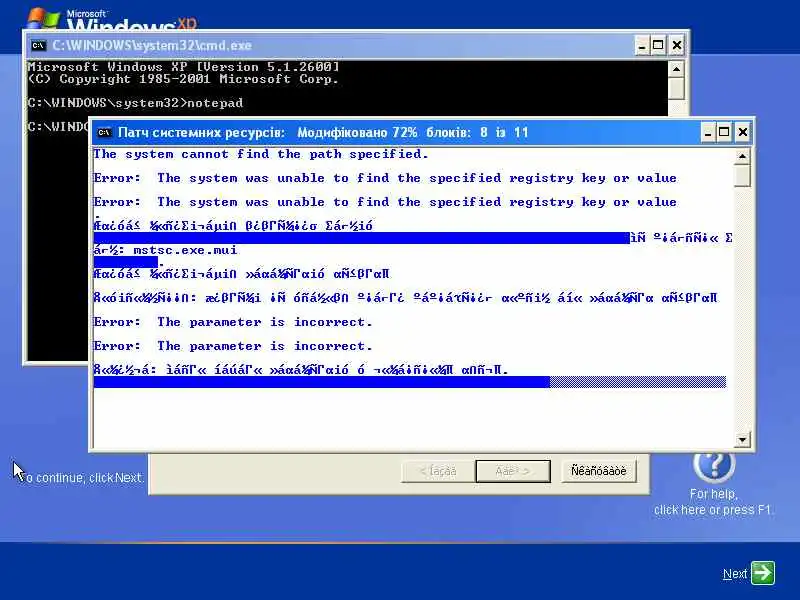The width and height of the screenshot is (800, 600).
Task: Minimize the patch system resources window
Action: [x=708, y=133]
